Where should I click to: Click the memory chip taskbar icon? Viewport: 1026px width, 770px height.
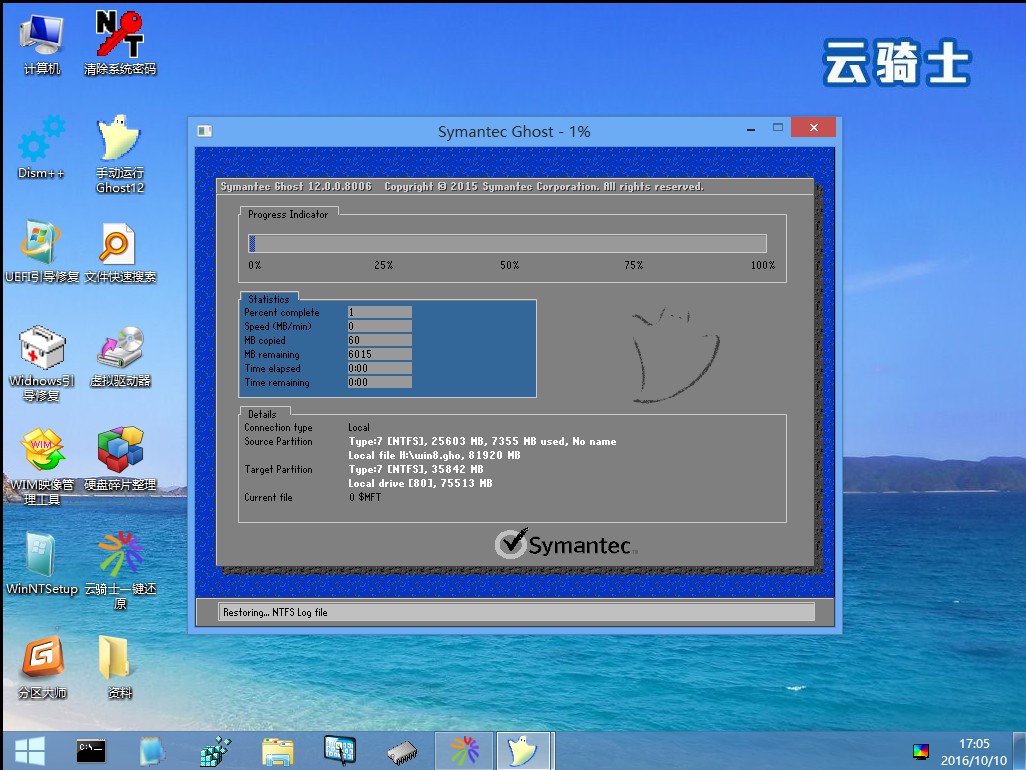(x=402, y=752)
